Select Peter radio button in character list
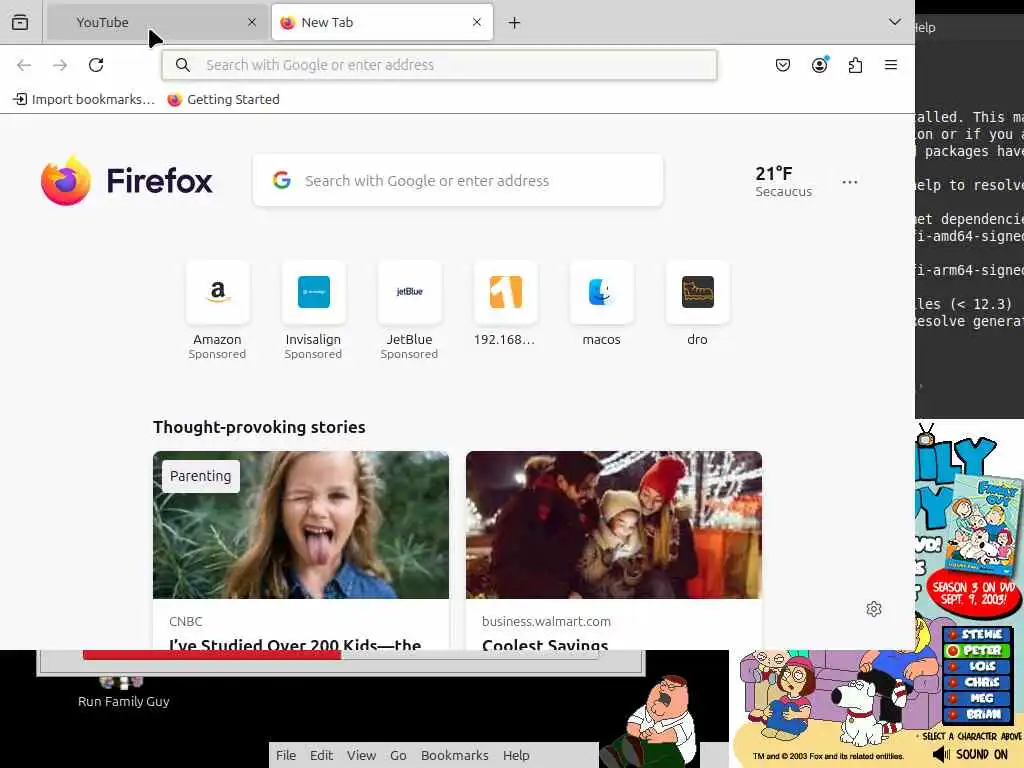 click(x=953, y=650)
